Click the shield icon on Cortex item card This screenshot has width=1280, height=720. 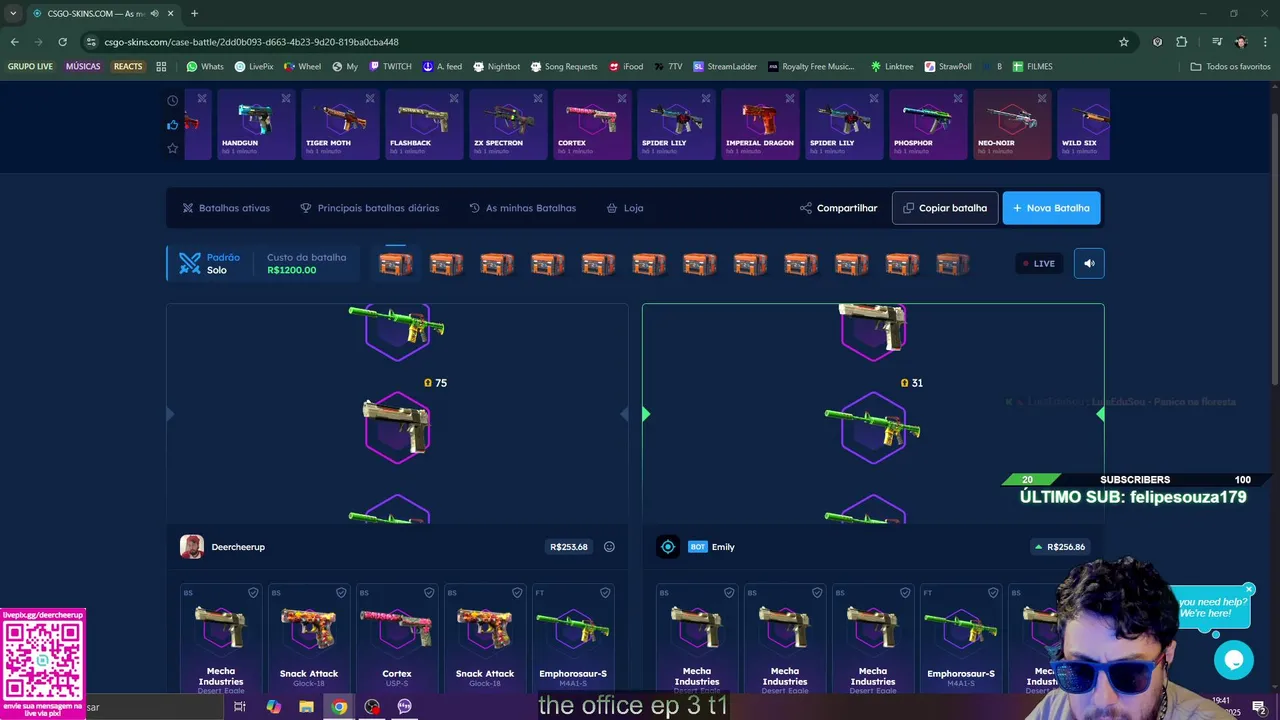[x=429, y=593]
